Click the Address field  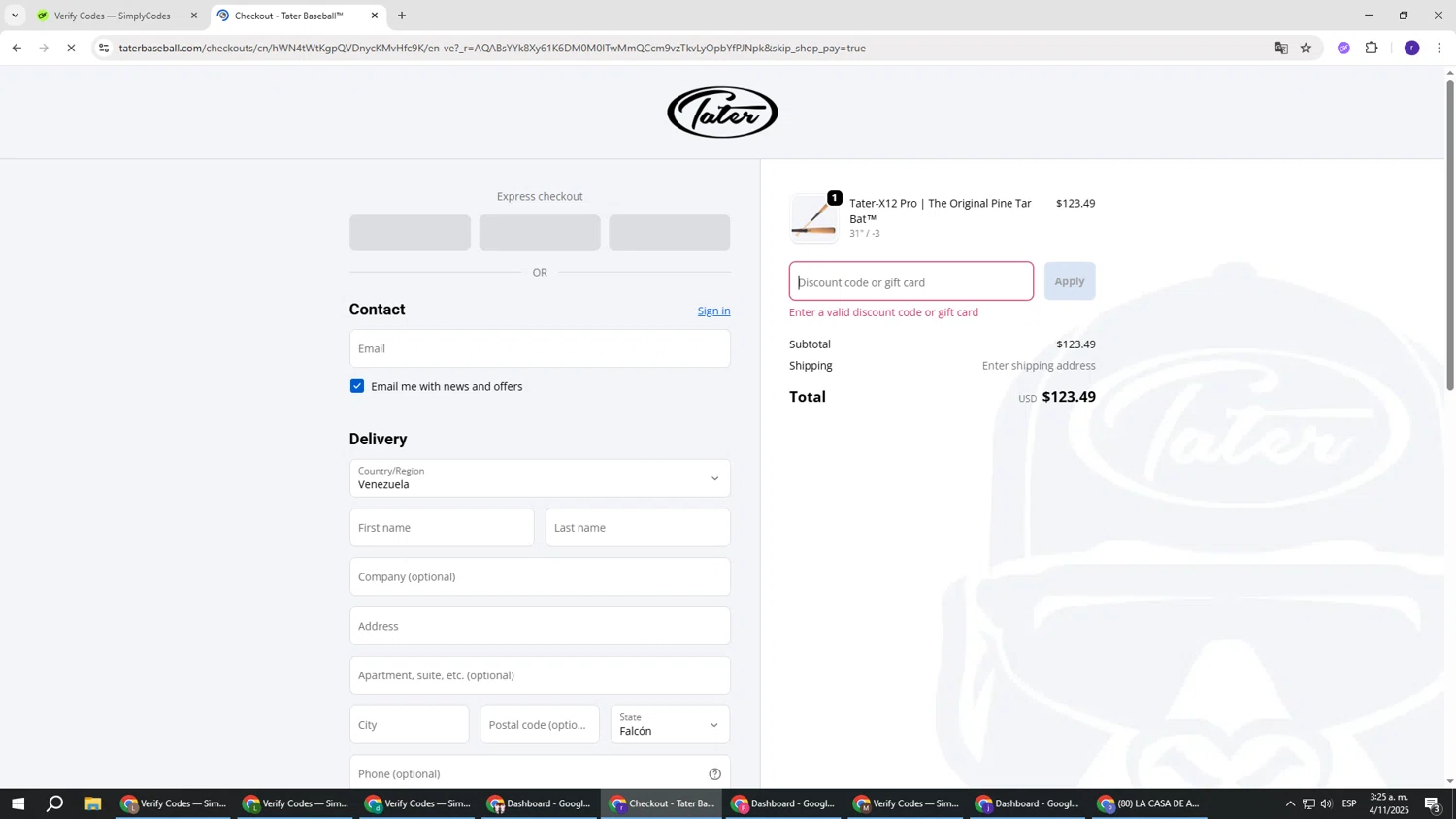pyautogui.click(x=540, y=626)
